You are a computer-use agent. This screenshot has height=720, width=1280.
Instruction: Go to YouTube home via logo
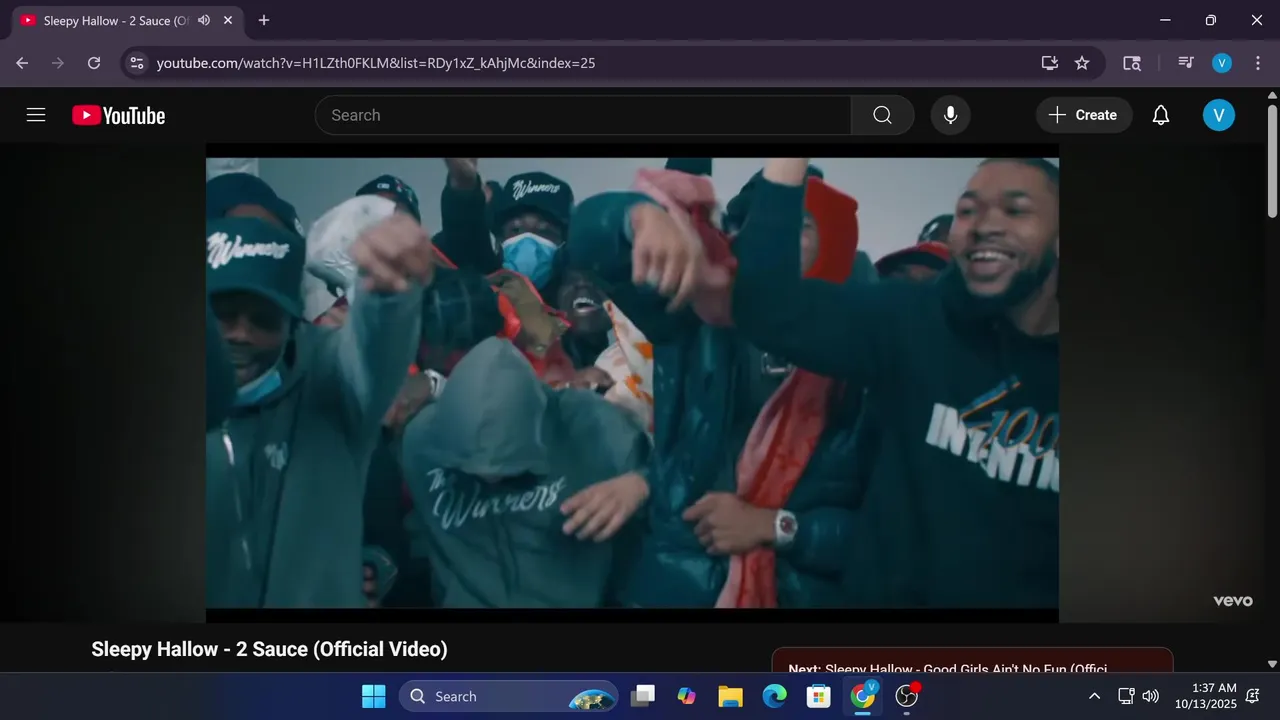pos(118,115)
